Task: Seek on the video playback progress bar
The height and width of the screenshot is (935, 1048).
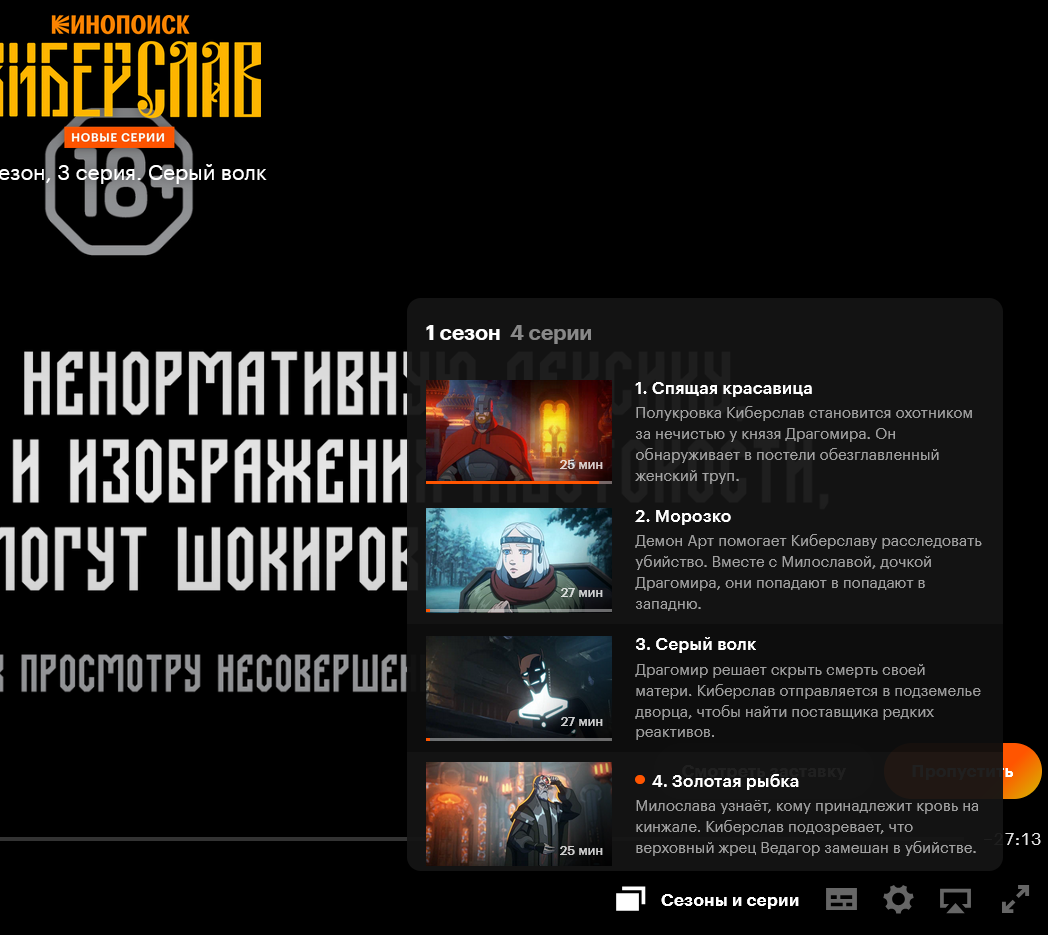Action: [x=203, y=839]
